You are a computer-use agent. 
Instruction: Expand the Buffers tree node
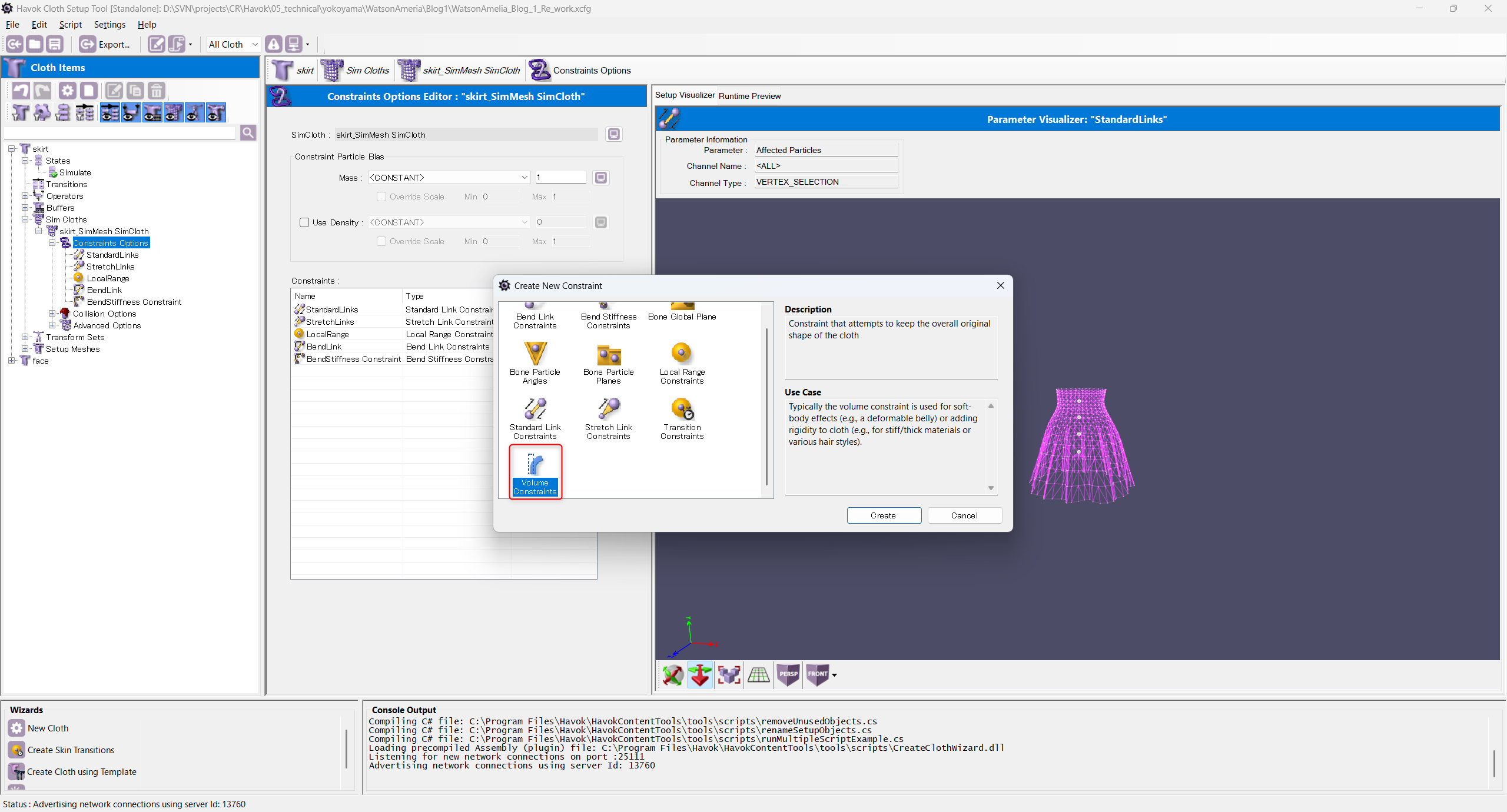click(25, 208)
